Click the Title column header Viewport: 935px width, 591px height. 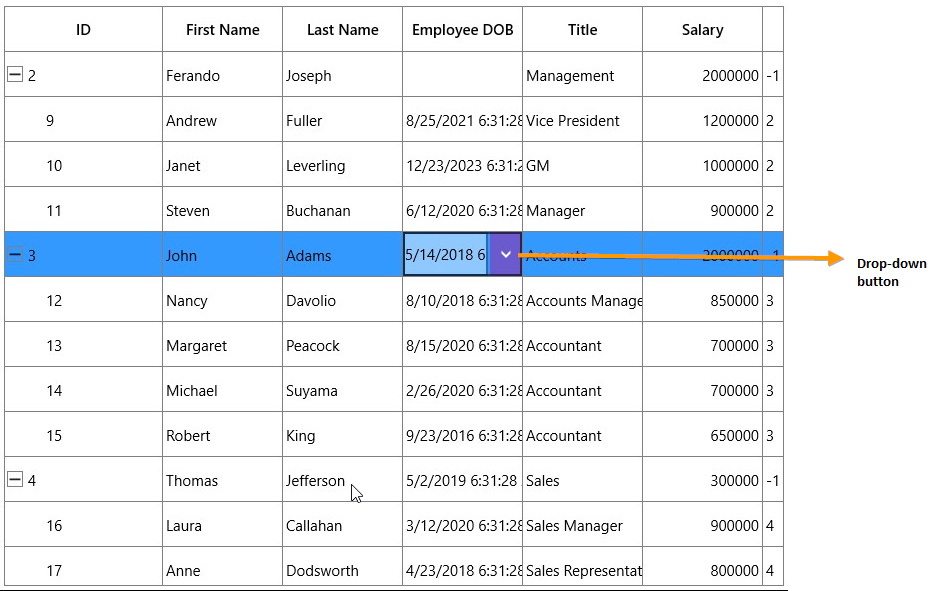(x=582, y=29)
